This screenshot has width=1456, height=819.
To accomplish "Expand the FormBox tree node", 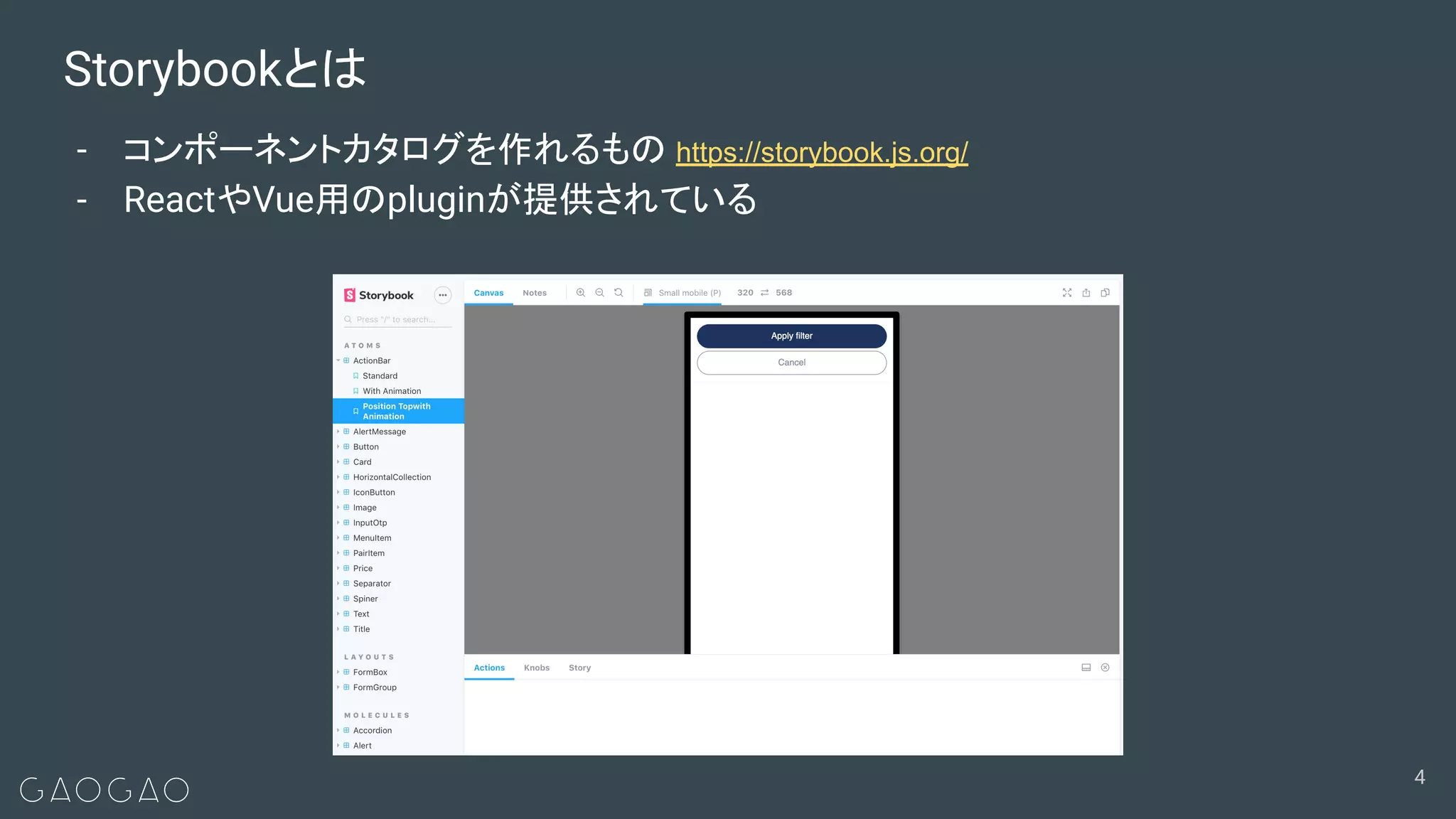I will 338,672.
